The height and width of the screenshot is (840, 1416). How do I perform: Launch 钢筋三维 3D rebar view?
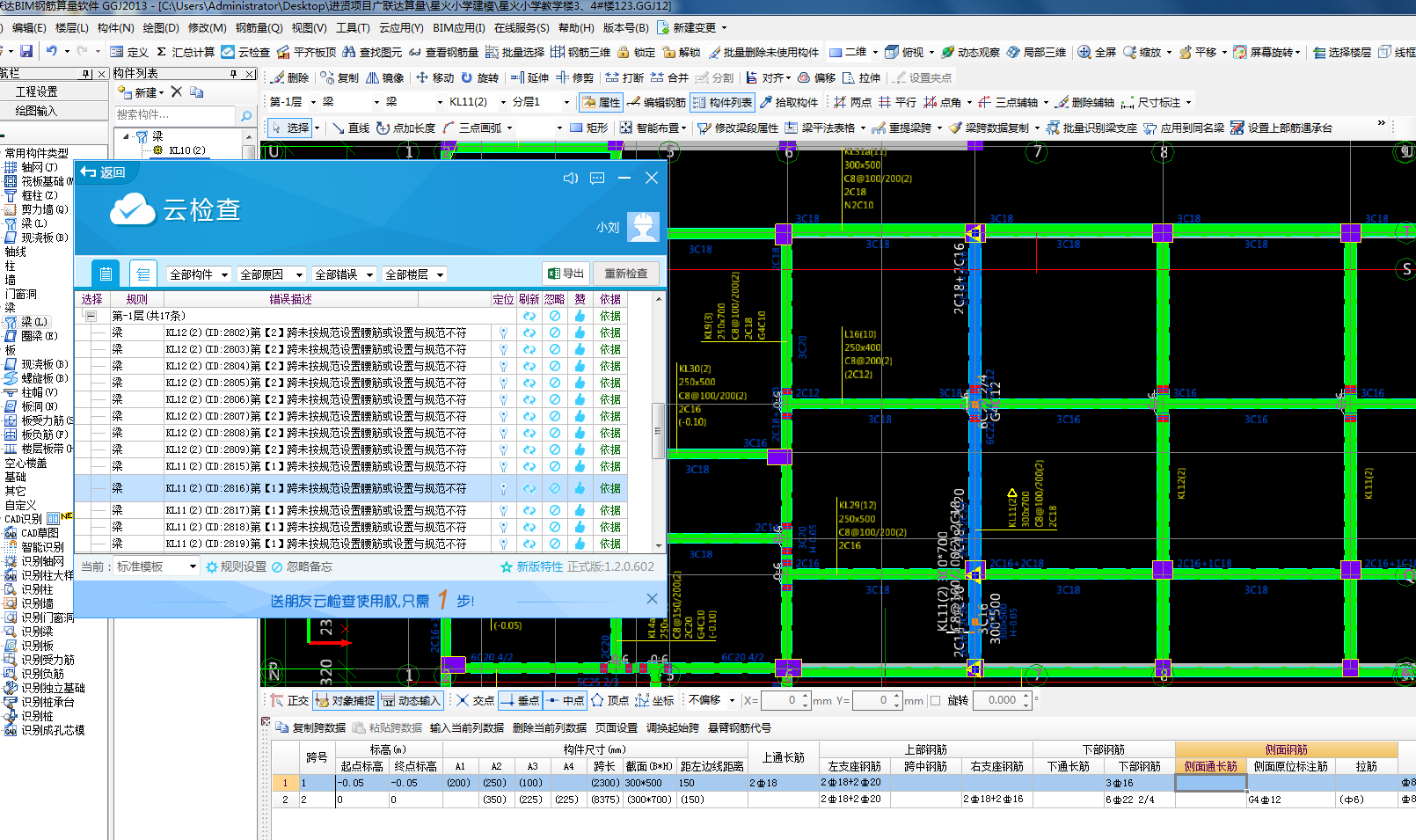[580, 52]
